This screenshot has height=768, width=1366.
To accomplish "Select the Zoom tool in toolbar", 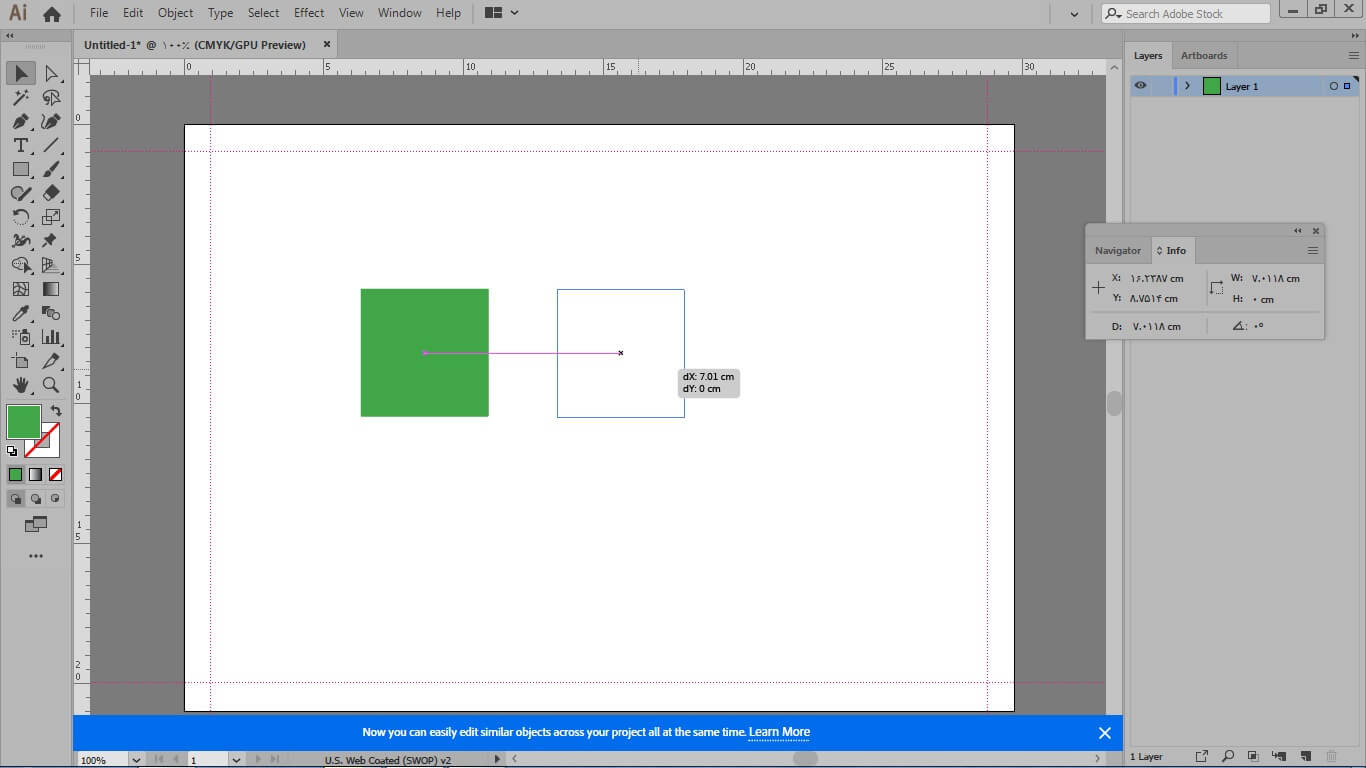I will [x=51, y=385].
